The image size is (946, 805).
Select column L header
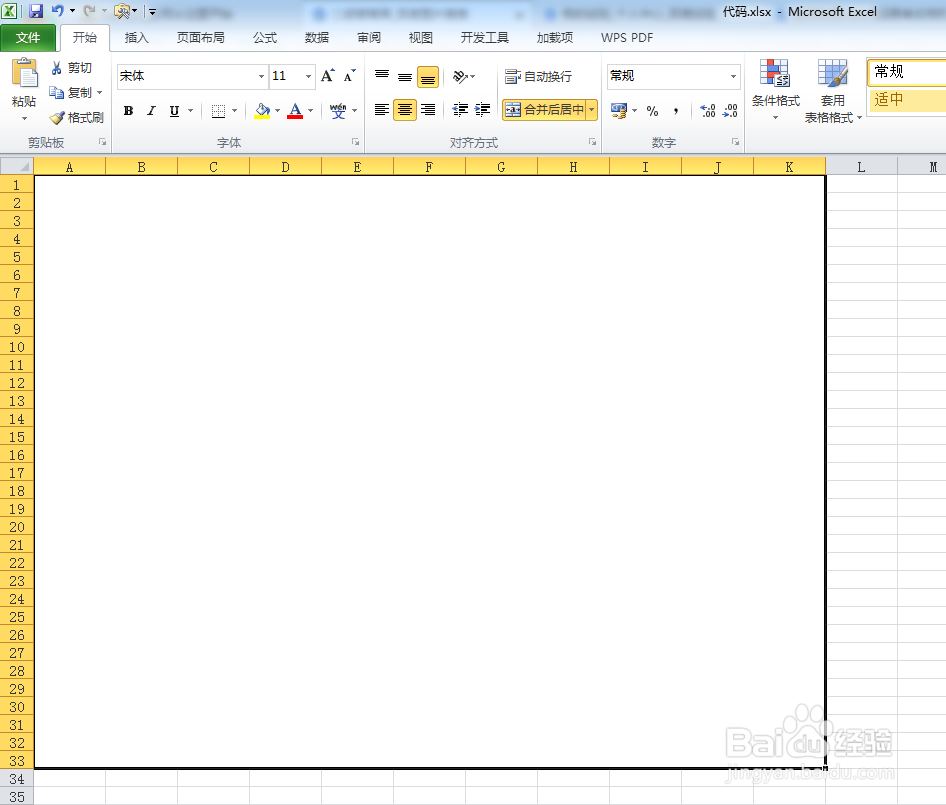861,167
